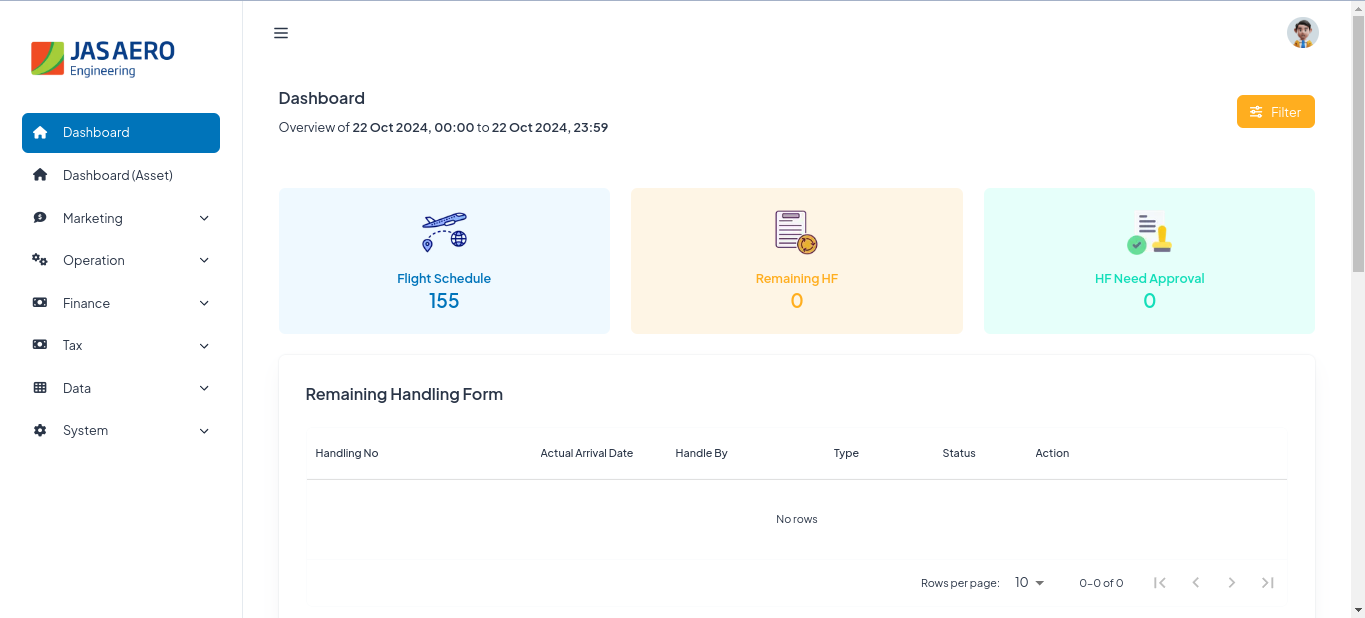
Task: Expand the Tax menu chevron
Action: click(204, 345)
